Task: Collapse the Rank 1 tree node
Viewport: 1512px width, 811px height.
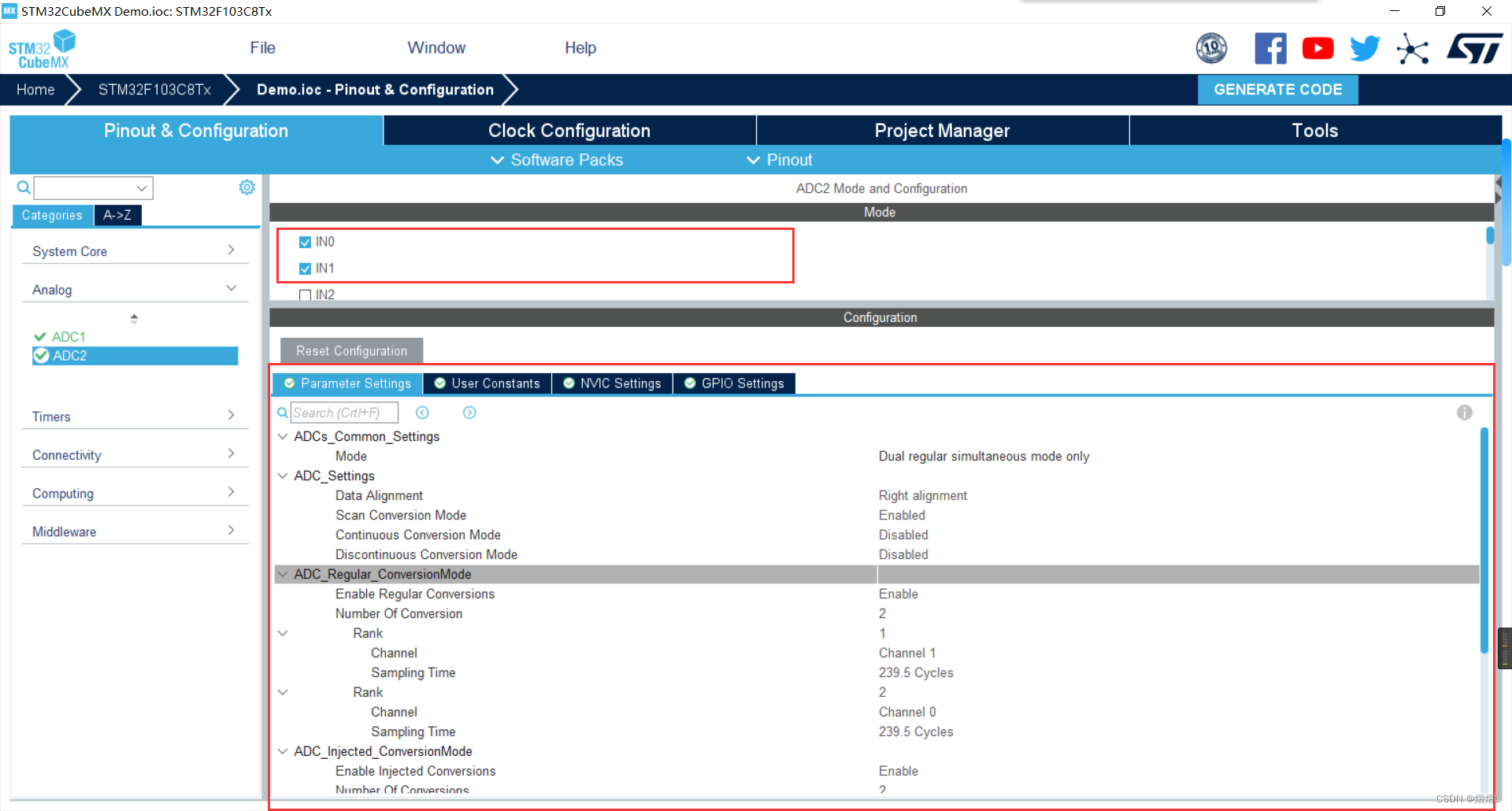Action: (283, 633)
